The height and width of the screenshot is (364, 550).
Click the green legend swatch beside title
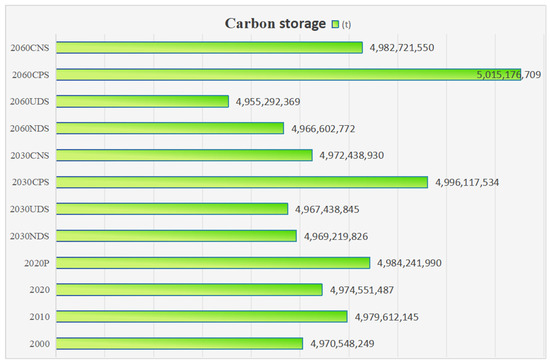click(335, 24)
